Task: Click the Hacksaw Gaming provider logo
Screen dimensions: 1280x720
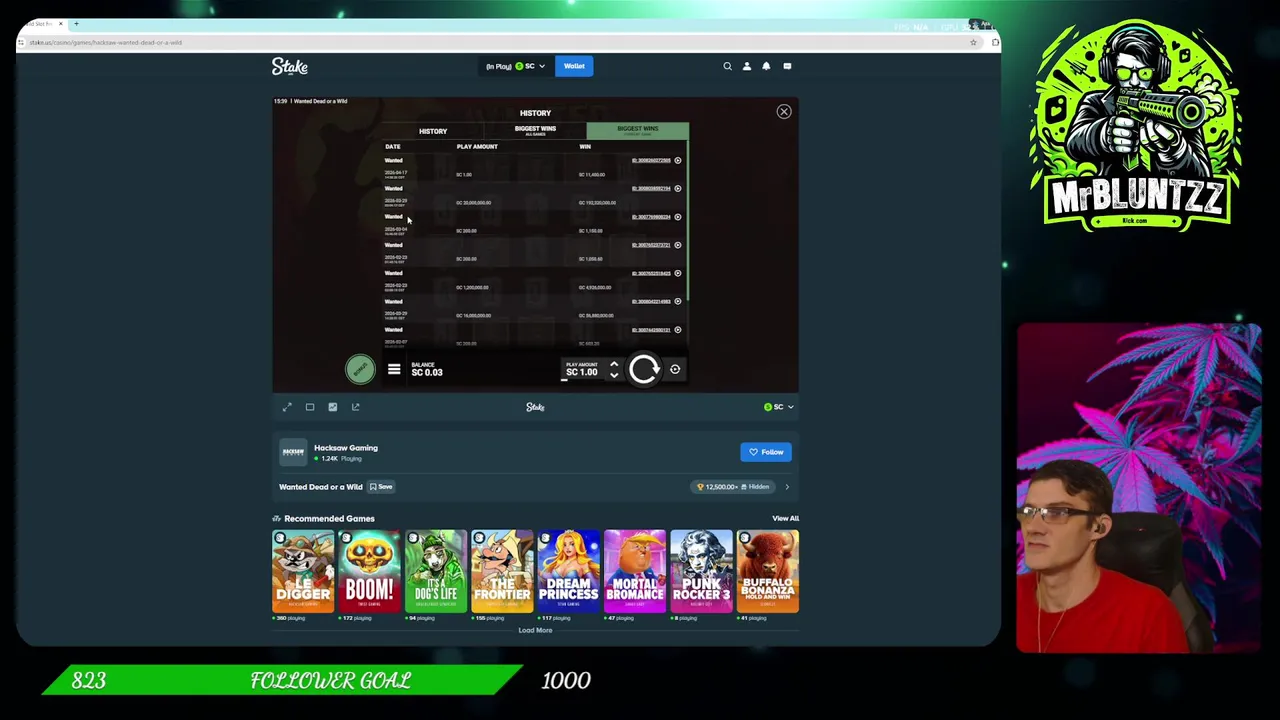Action: (293, 452)
